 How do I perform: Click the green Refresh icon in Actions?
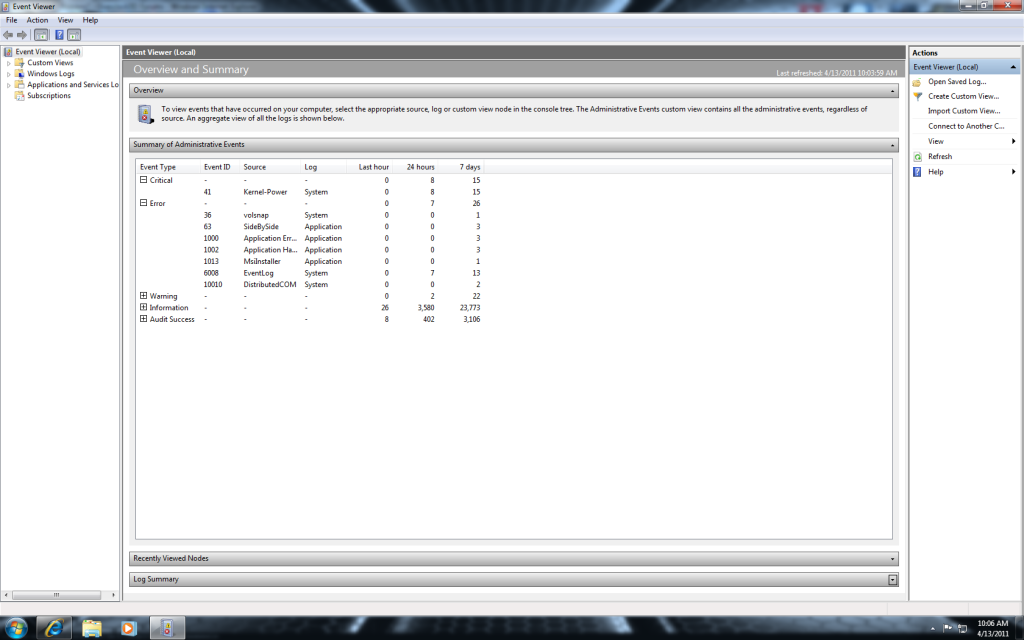pos(917,157)
